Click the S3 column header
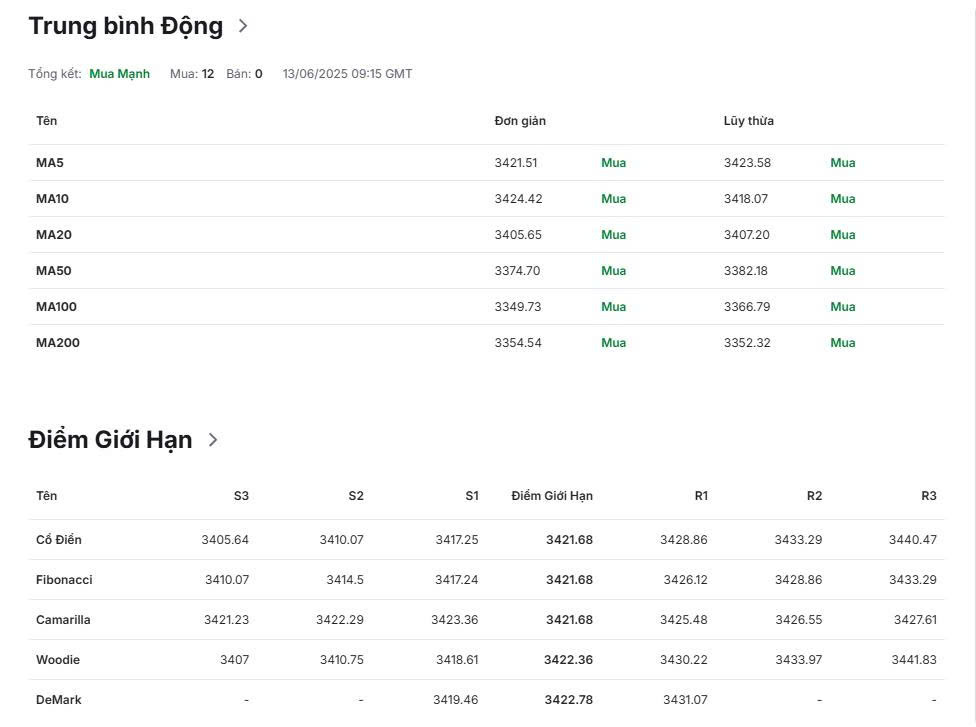This screenshot has width=976, height=727. coord(241,496)
